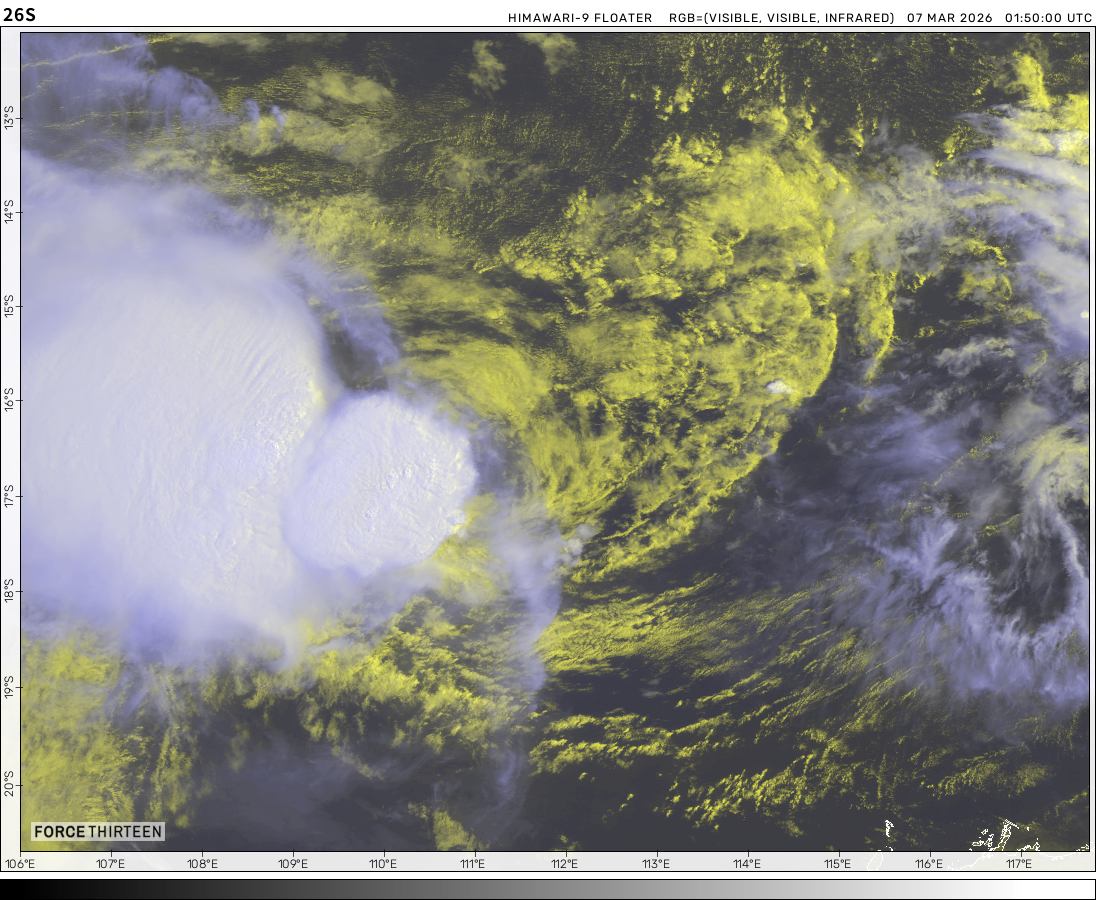
Task: Click the HIMAWARI-9 FLOATER title text
Action: tap(580, 18)
